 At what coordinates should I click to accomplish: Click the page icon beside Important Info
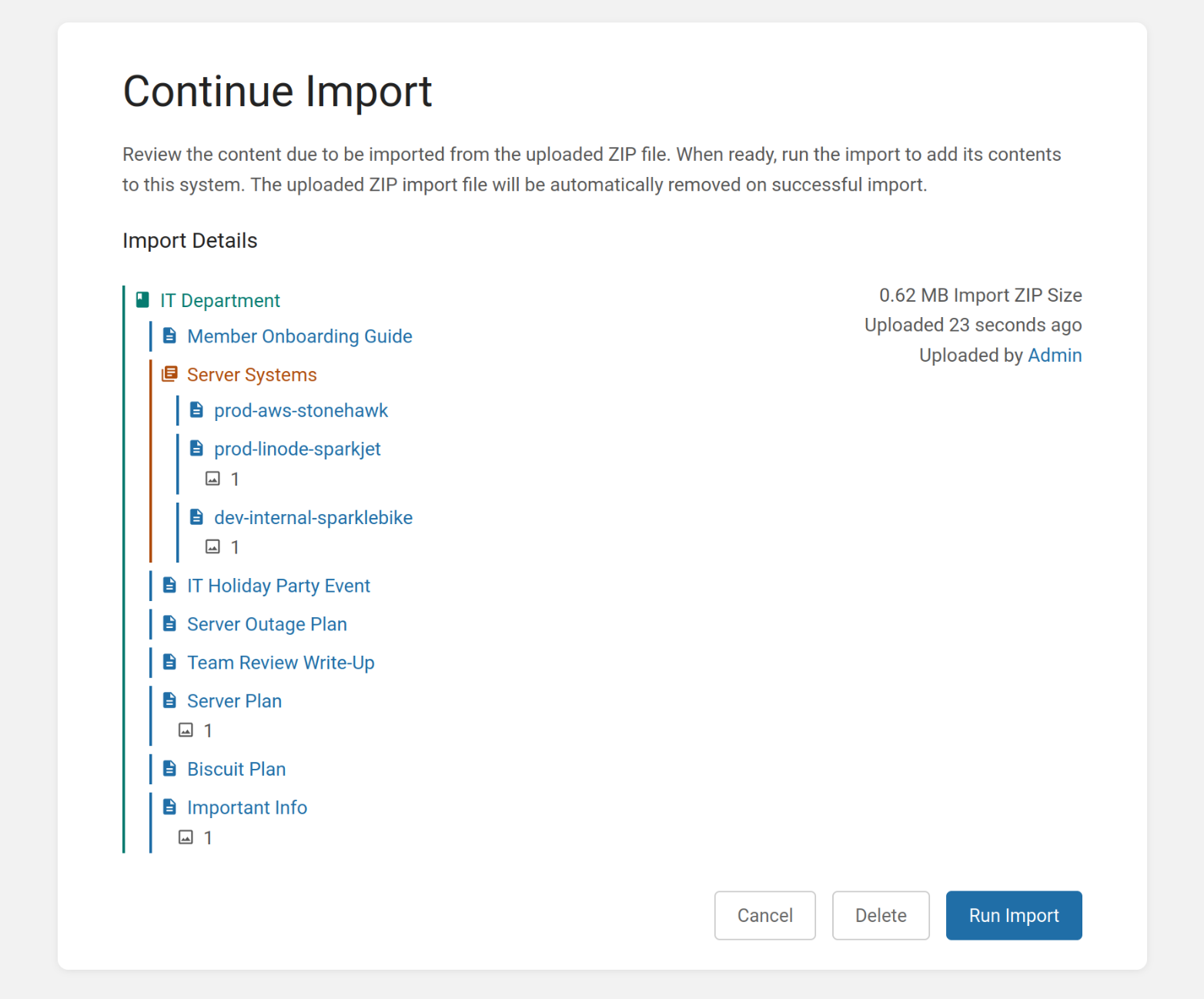(x=169, y=807)
